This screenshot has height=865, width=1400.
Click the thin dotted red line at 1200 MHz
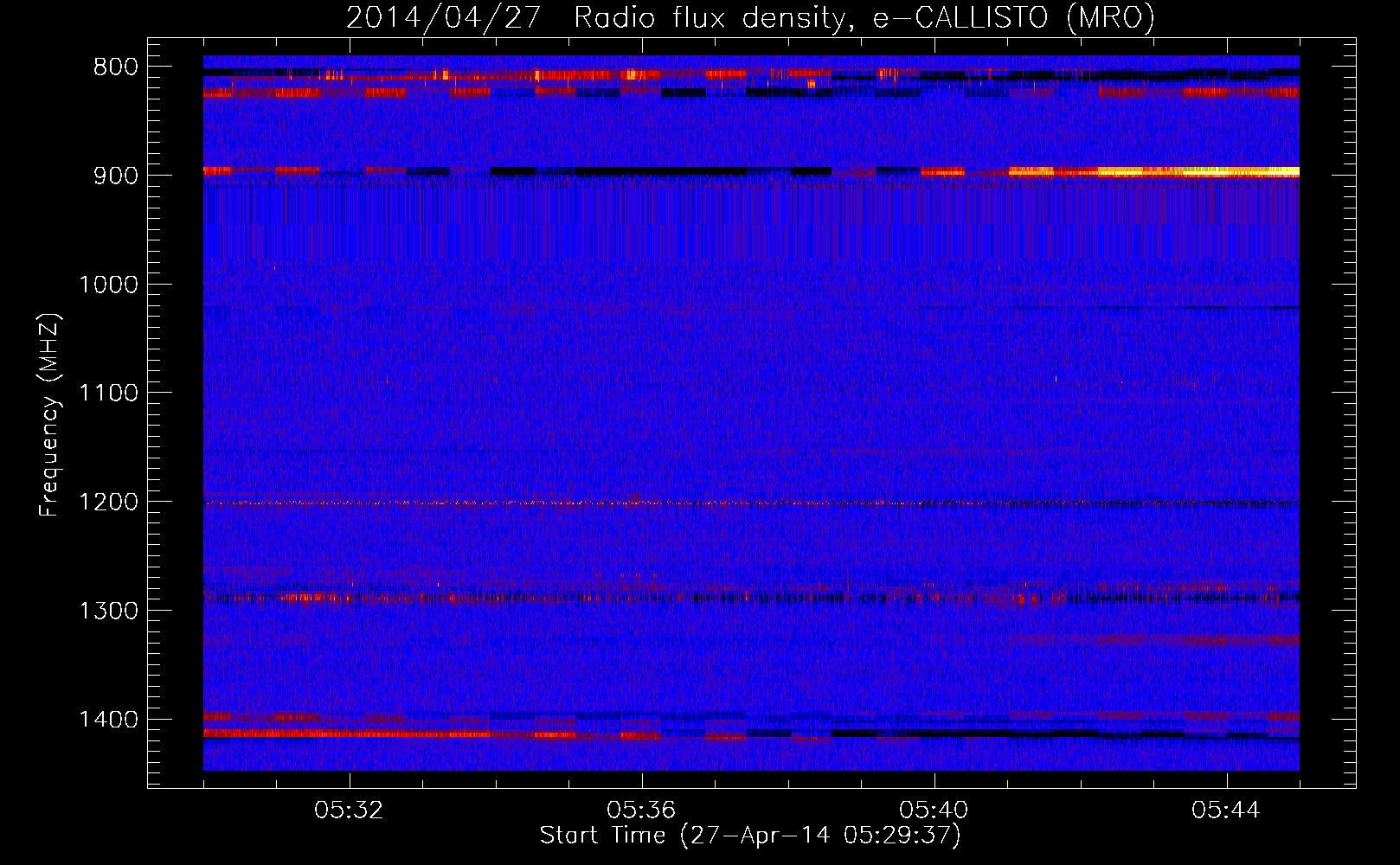[751, 503]
